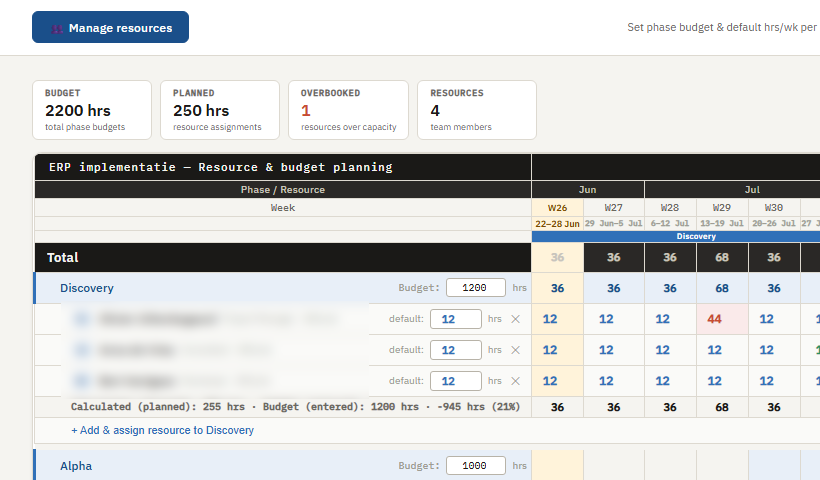Remove the third Discovery resource with X
Screen dimensions: 820x480
point(515,381)
